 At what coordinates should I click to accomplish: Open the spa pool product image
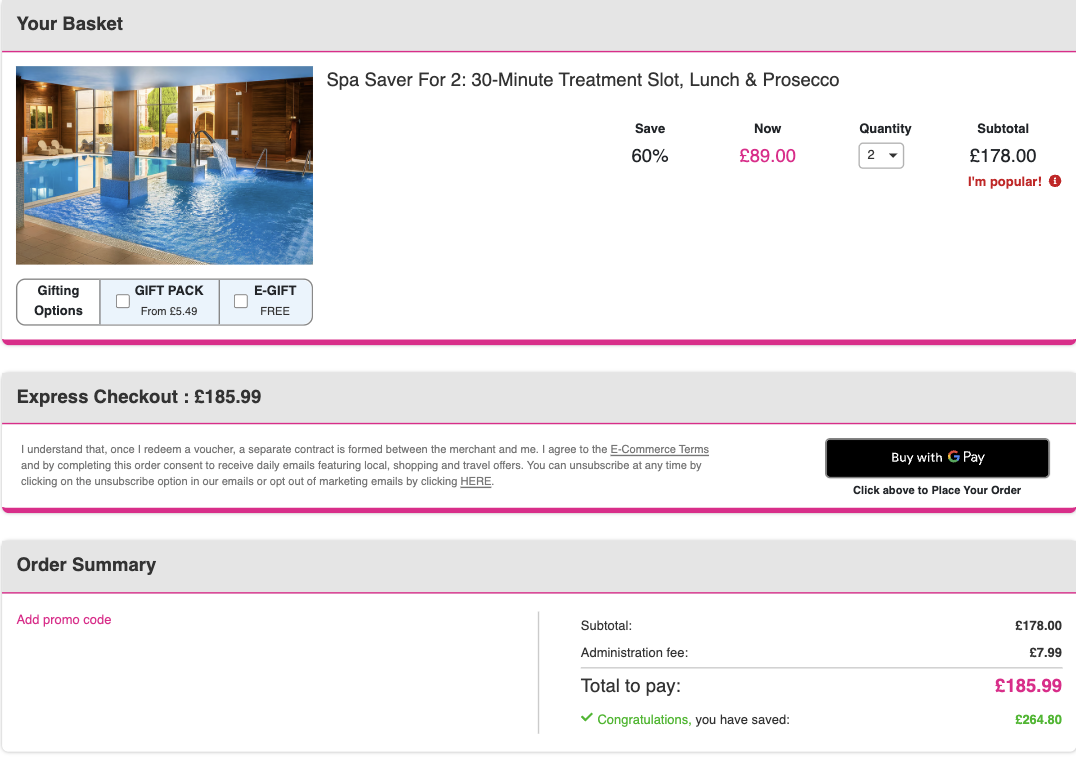click(x=165, y=165)
